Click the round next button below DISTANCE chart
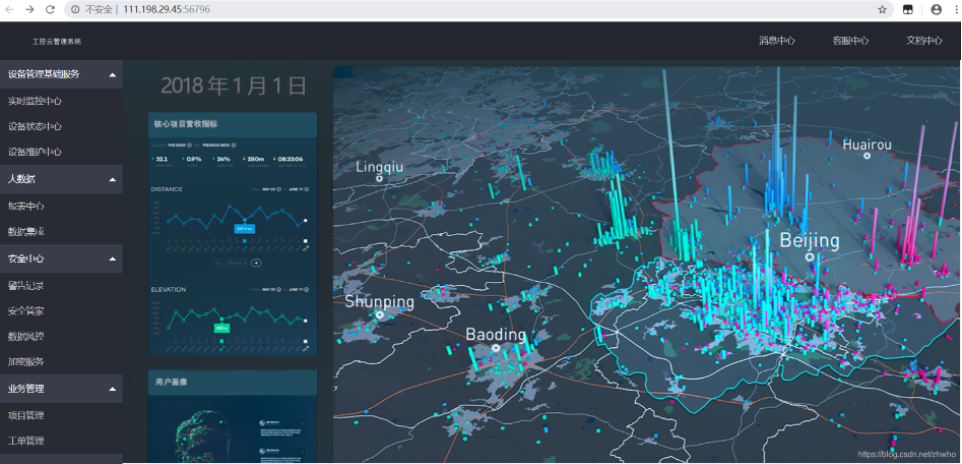 [x=256, y=263]
